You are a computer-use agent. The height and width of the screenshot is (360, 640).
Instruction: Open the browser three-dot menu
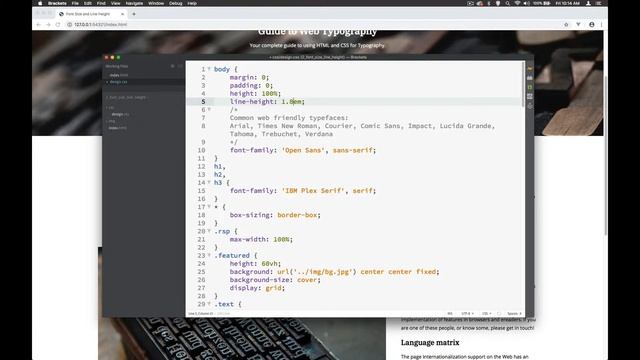pyautogui.click(x=601, y=24)
